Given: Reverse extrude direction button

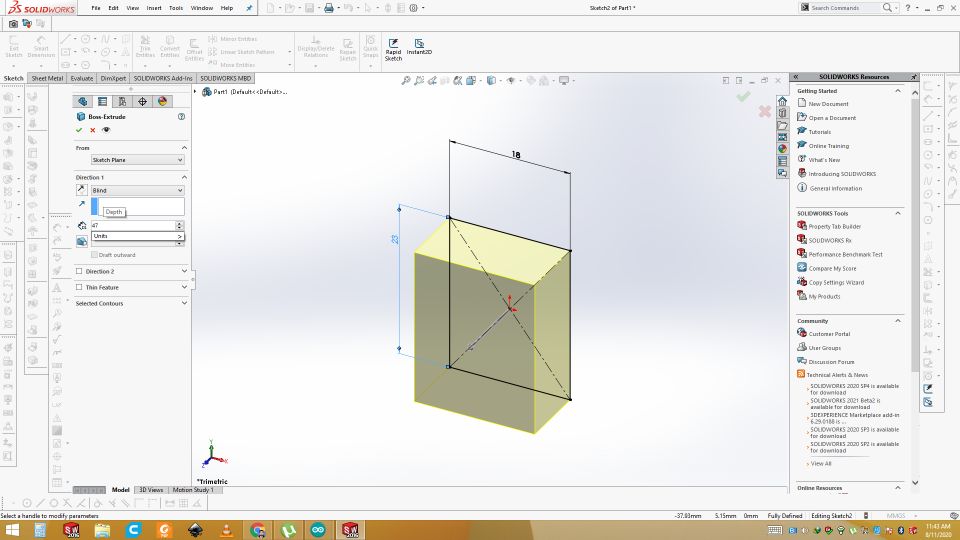Looking at the screenshot, I should click(81, 190).
